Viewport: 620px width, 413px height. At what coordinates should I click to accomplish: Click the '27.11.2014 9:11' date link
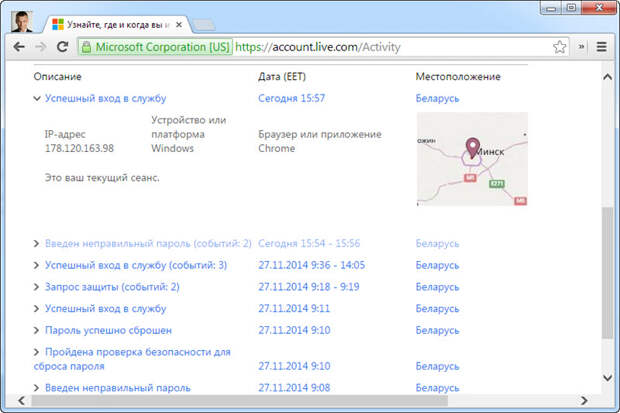tap(294, 309)
